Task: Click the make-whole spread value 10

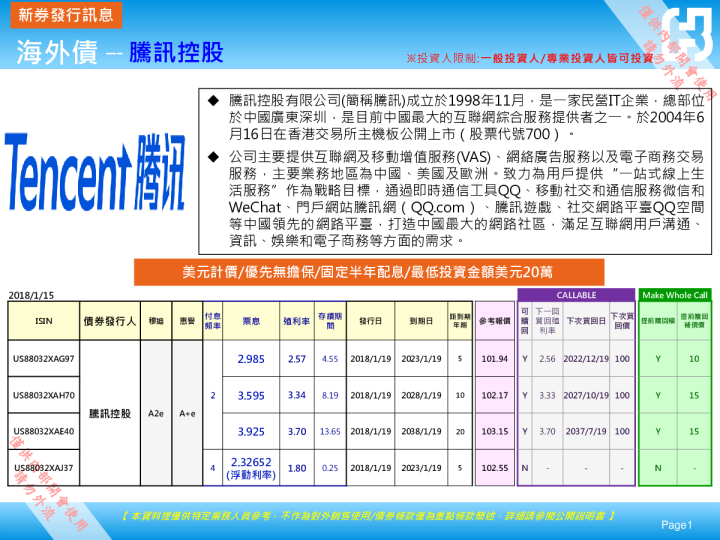Action: point(694,359)
